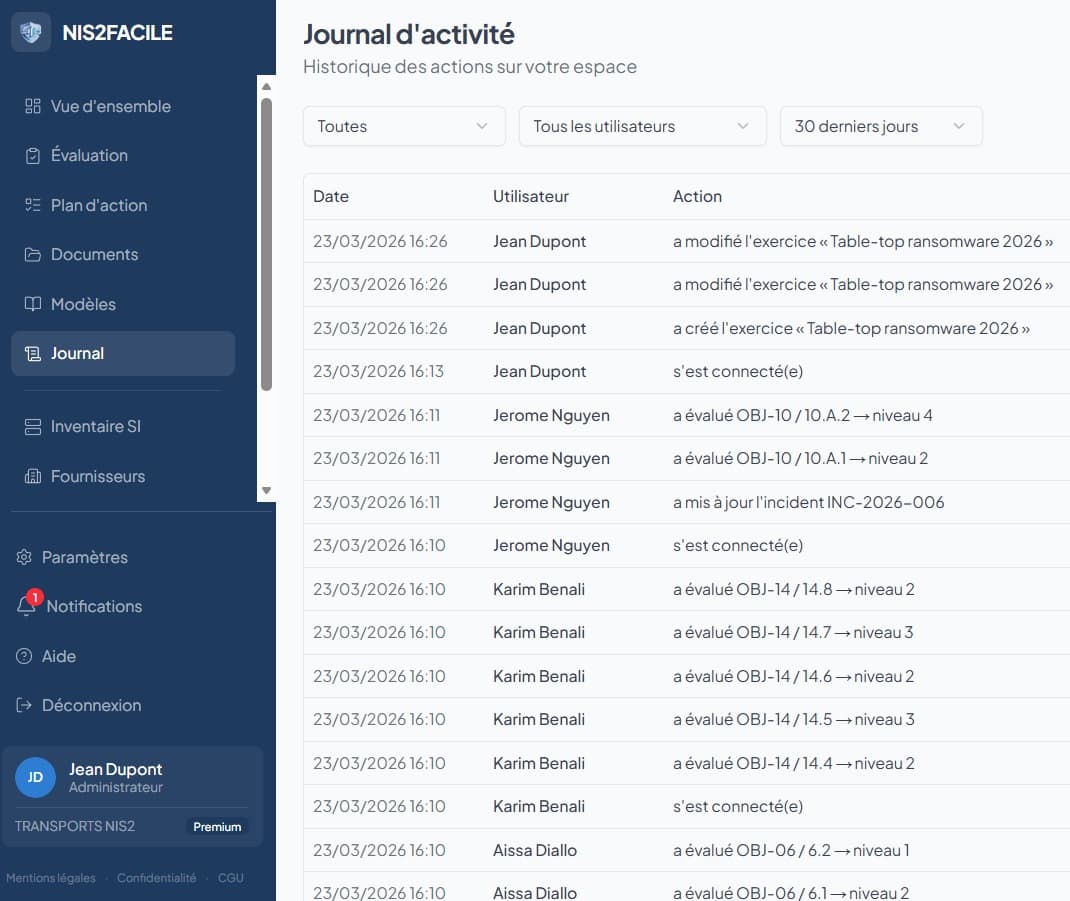
Task: Open the Mentions légales link
Action: [x=51, y=878]
